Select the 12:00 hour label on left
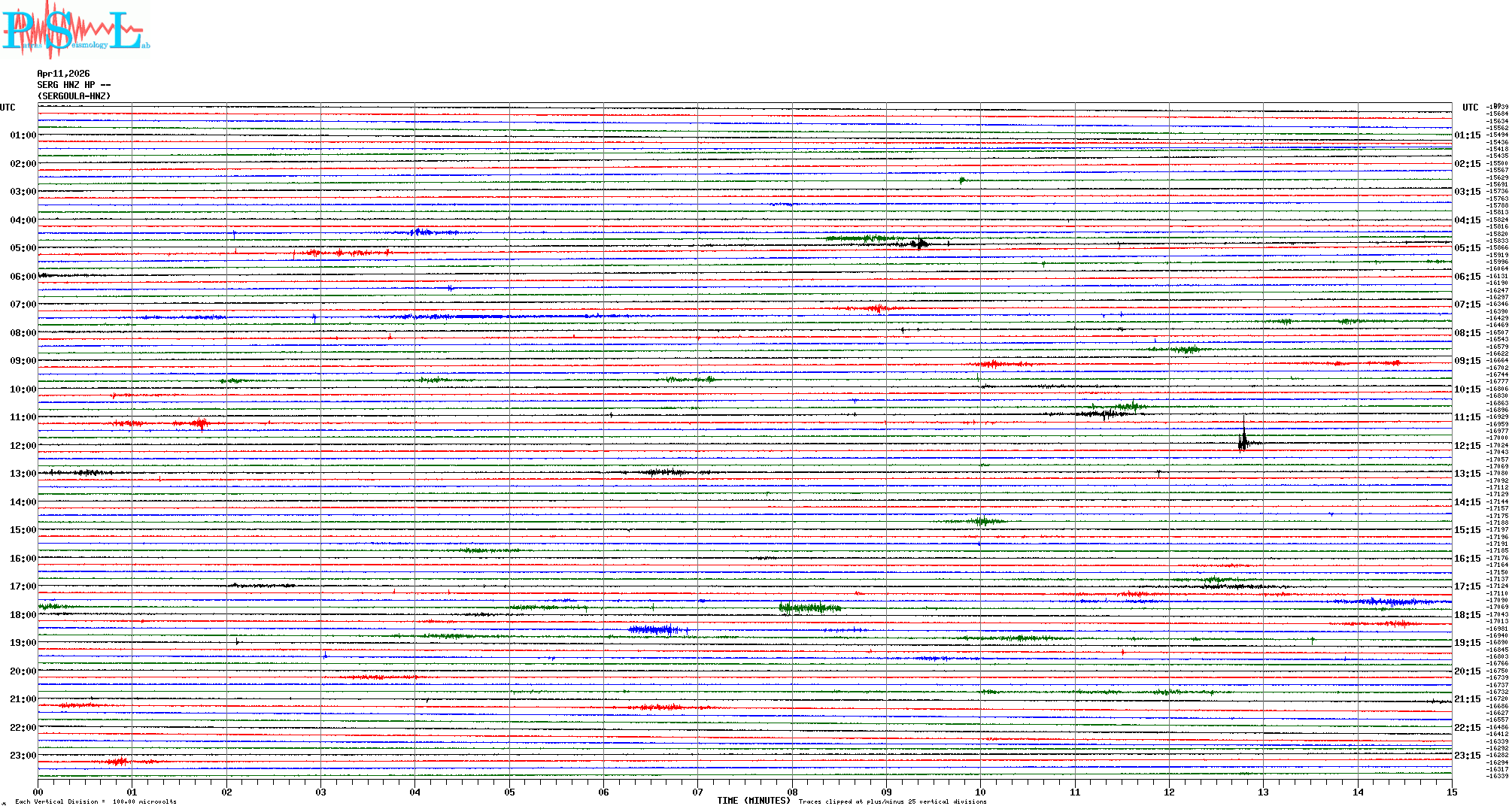 tap(23, 446)
